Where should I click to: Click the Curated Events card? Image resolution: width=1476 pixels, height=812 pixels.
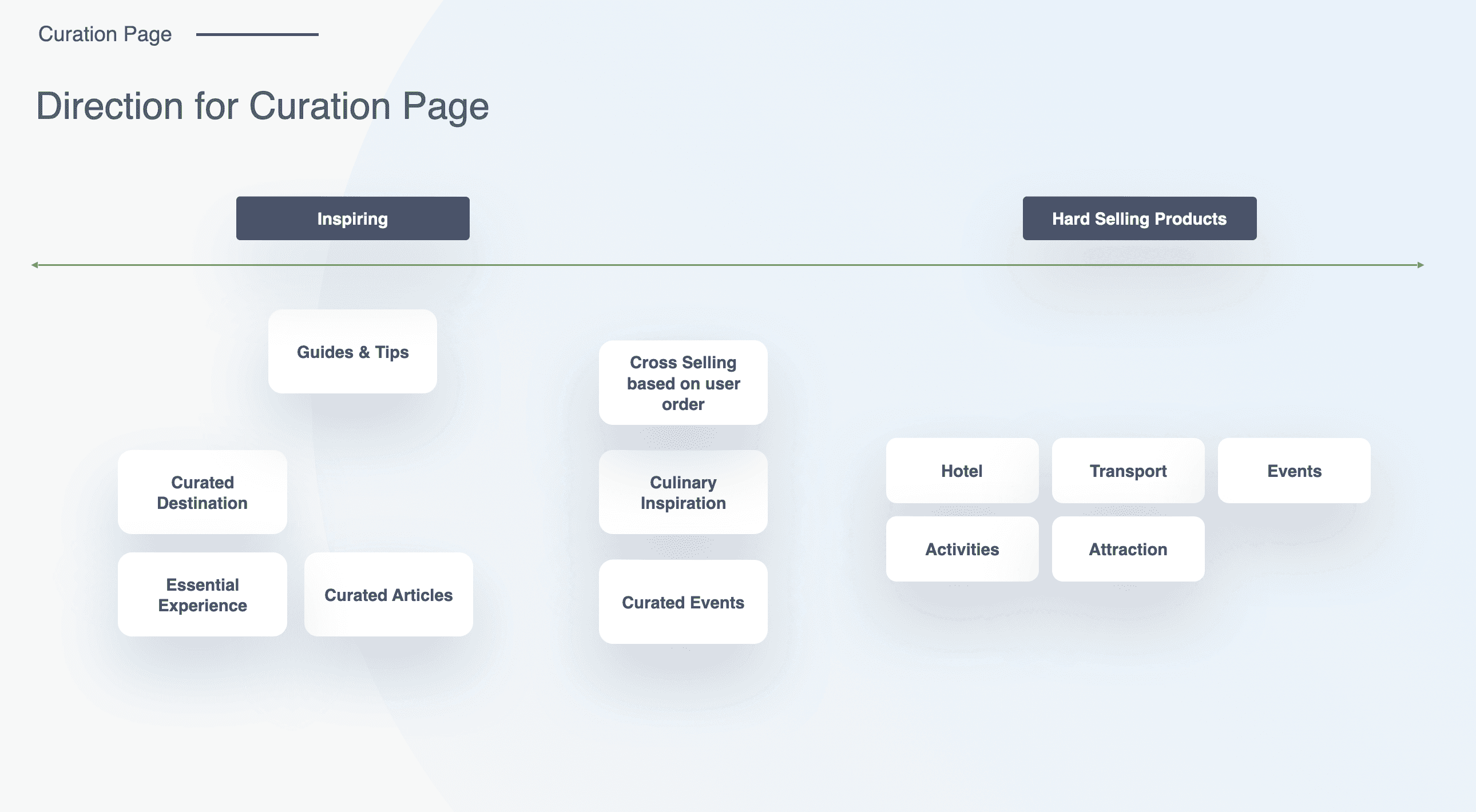pos(683,602)
